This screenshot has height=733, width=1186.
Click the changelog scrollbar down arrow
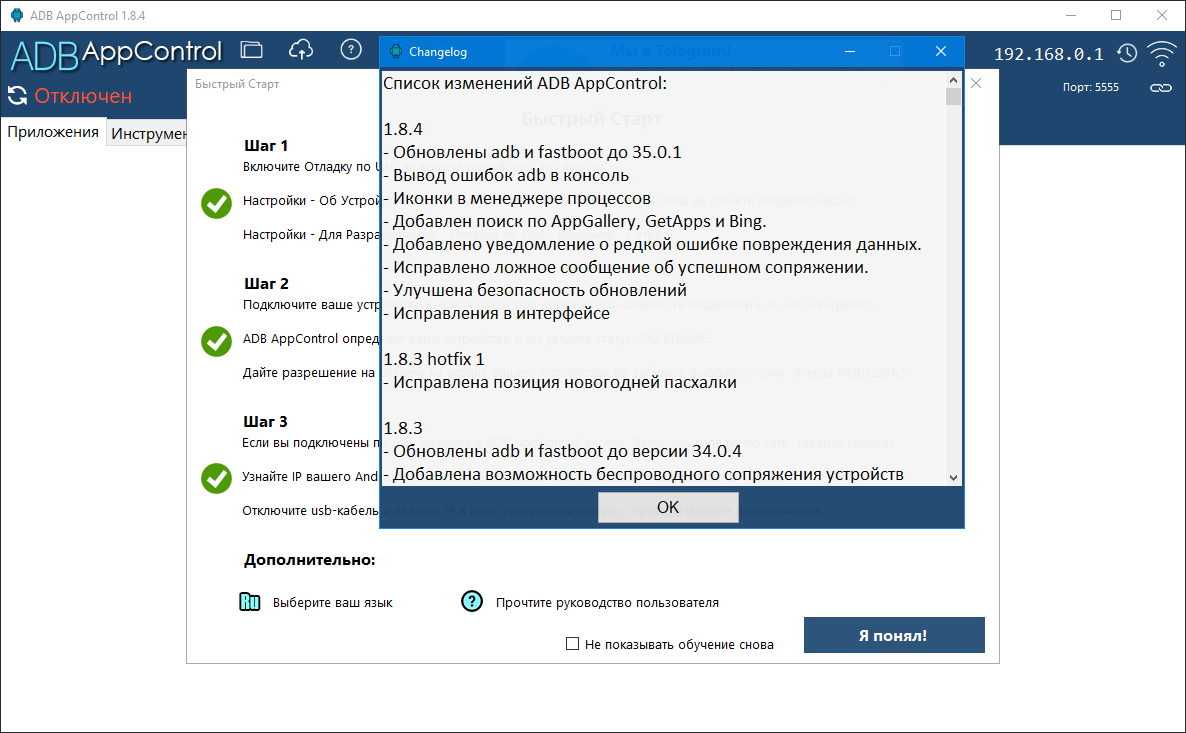click(x=953, y=477)
